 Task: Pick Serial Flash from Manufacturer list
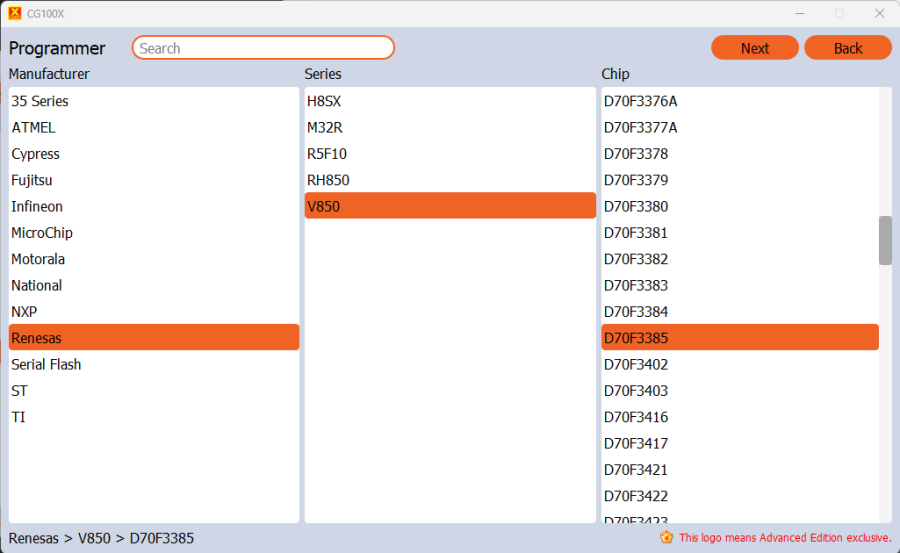coord(46,364)
